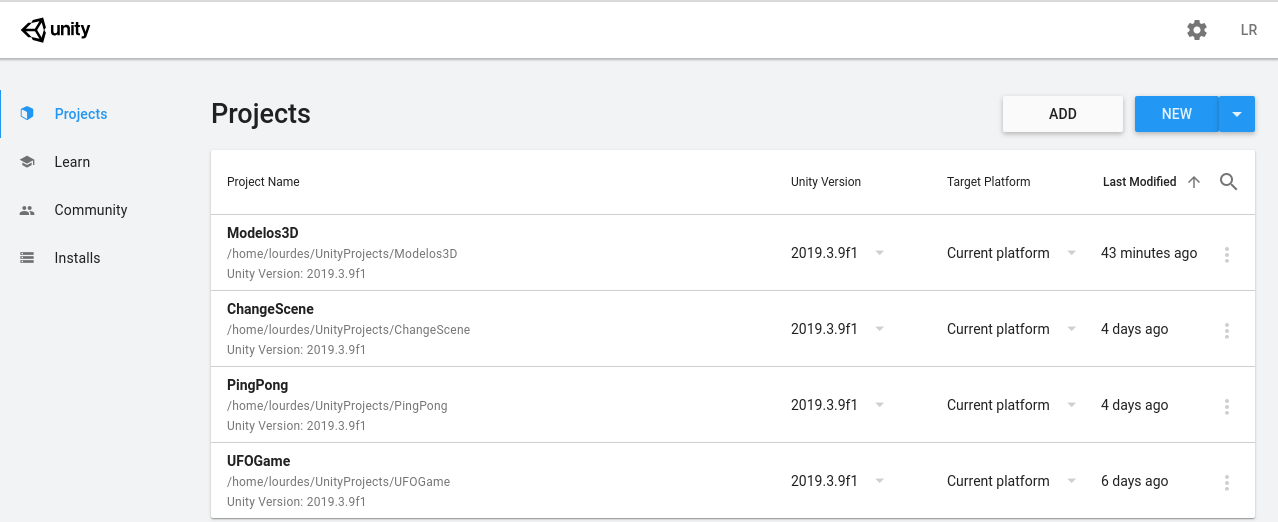Screen dimensions: 1278x522
Task: Select the Projects tab in sidebar
Action: [x=81, y=114]
